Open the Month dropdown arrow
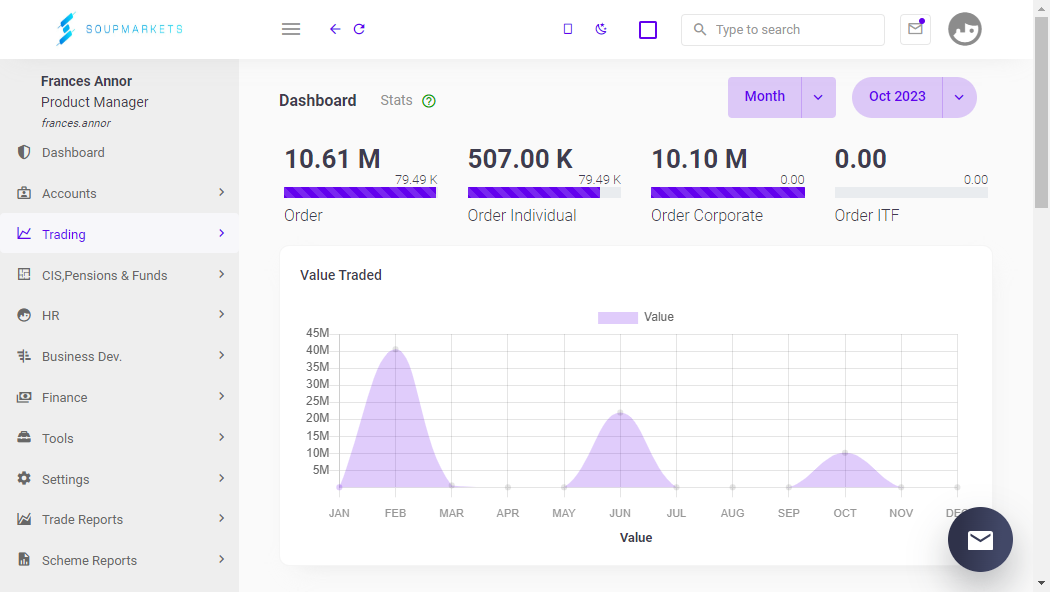This screenshot has height=592, width=1050. coord(818,97)
